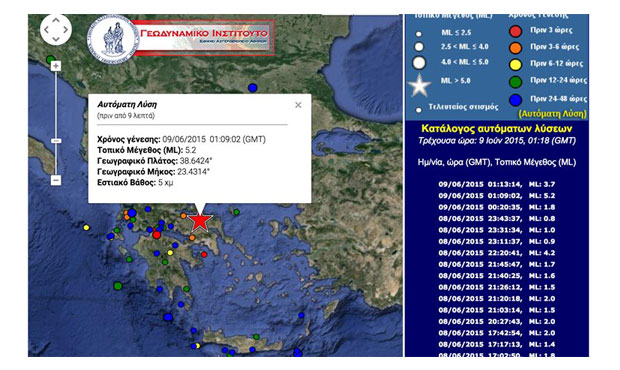Click the Γεωγραφικό Πλάτος 38.6424° popup line
This screenshot has height=370, width=620.
pyautogui.click(x=155, y=161)
